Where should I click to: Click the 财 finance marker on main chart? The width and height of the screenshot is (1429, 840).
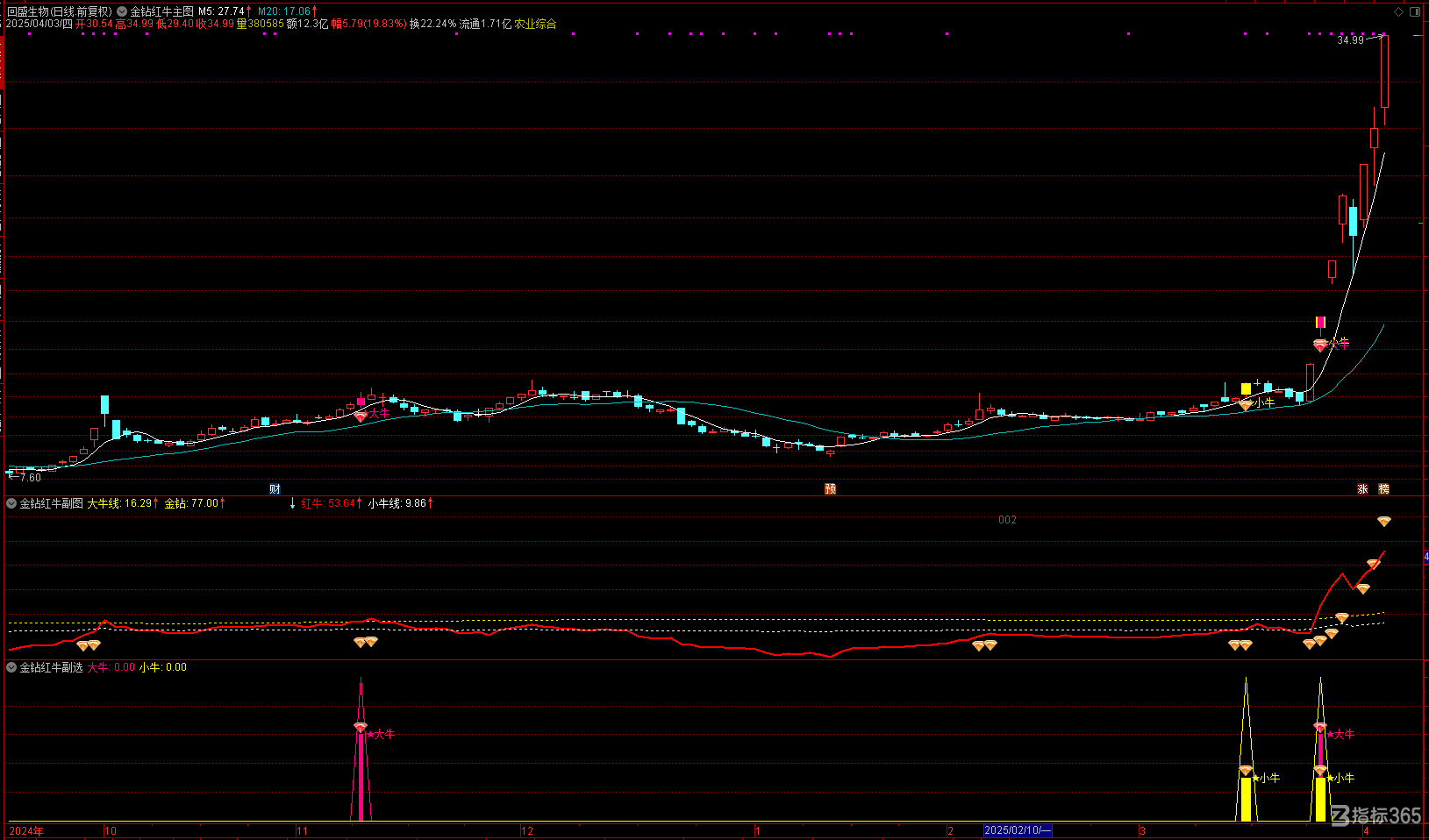pyautogui.click(x=275, y=488)
